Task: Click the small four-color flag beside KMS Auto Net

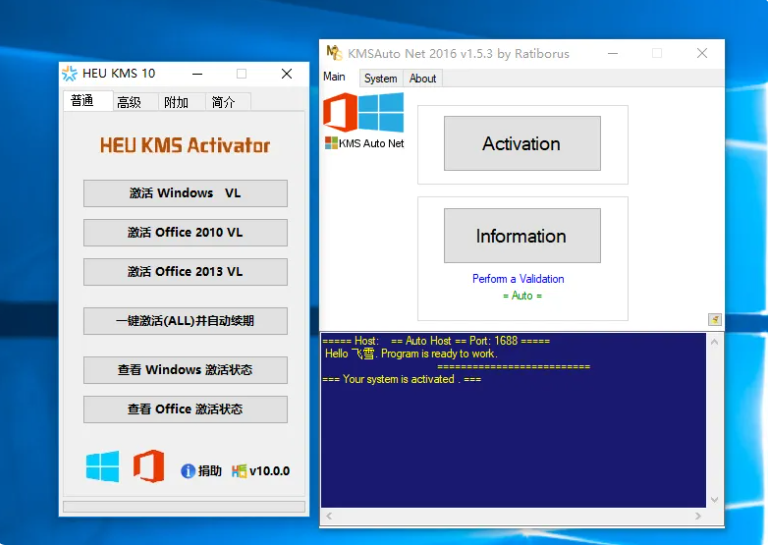Action: (x=331, y=143)
